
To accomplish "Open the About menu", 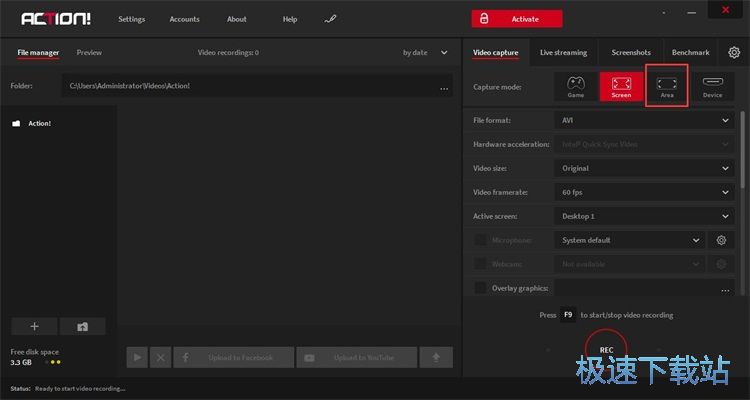I will point(236,19).
